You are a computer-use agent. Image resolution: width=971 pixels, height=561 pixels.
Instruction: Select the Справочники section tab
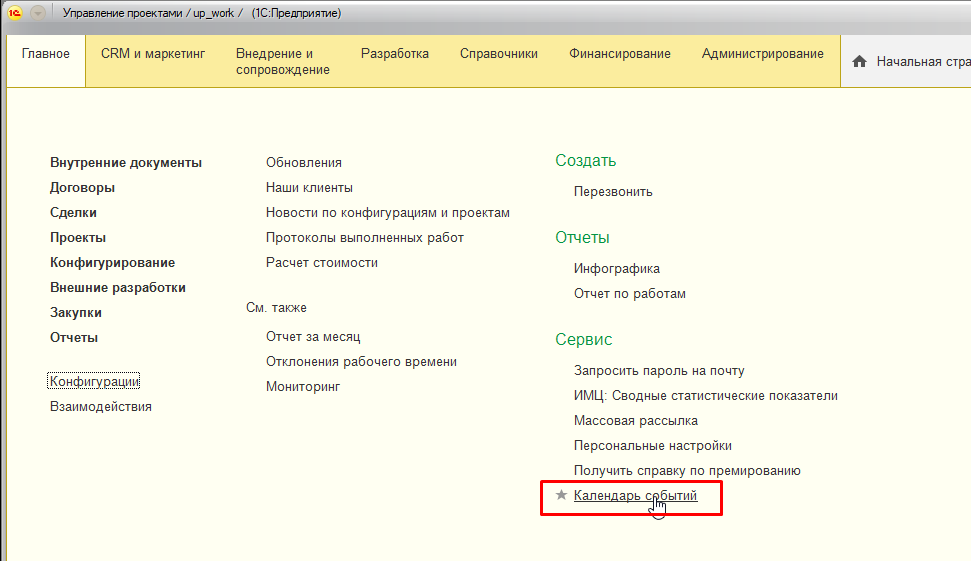click(498, 54)
